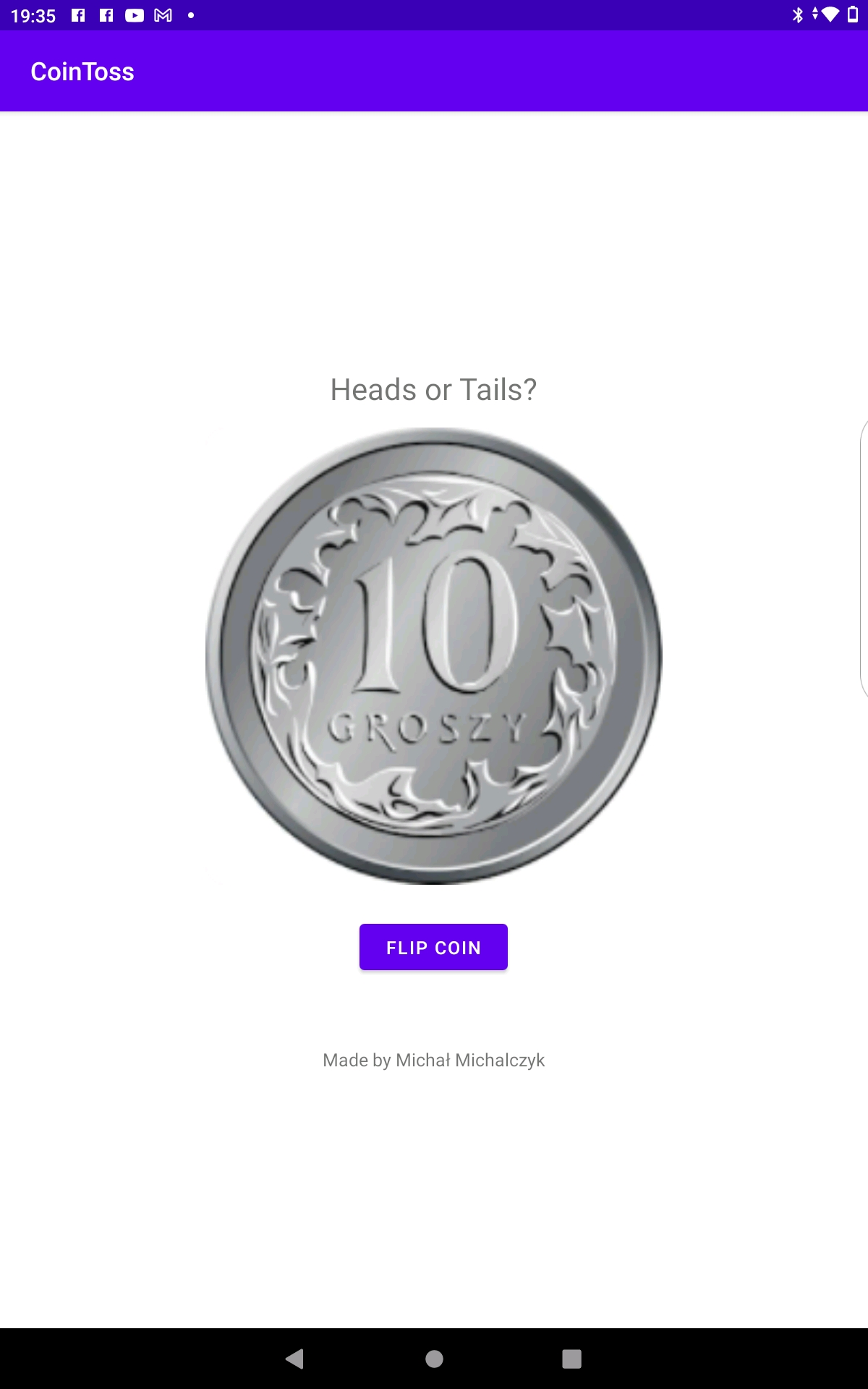Tap the CoinToss app title

pyautogui.click(x=82, y=72)
